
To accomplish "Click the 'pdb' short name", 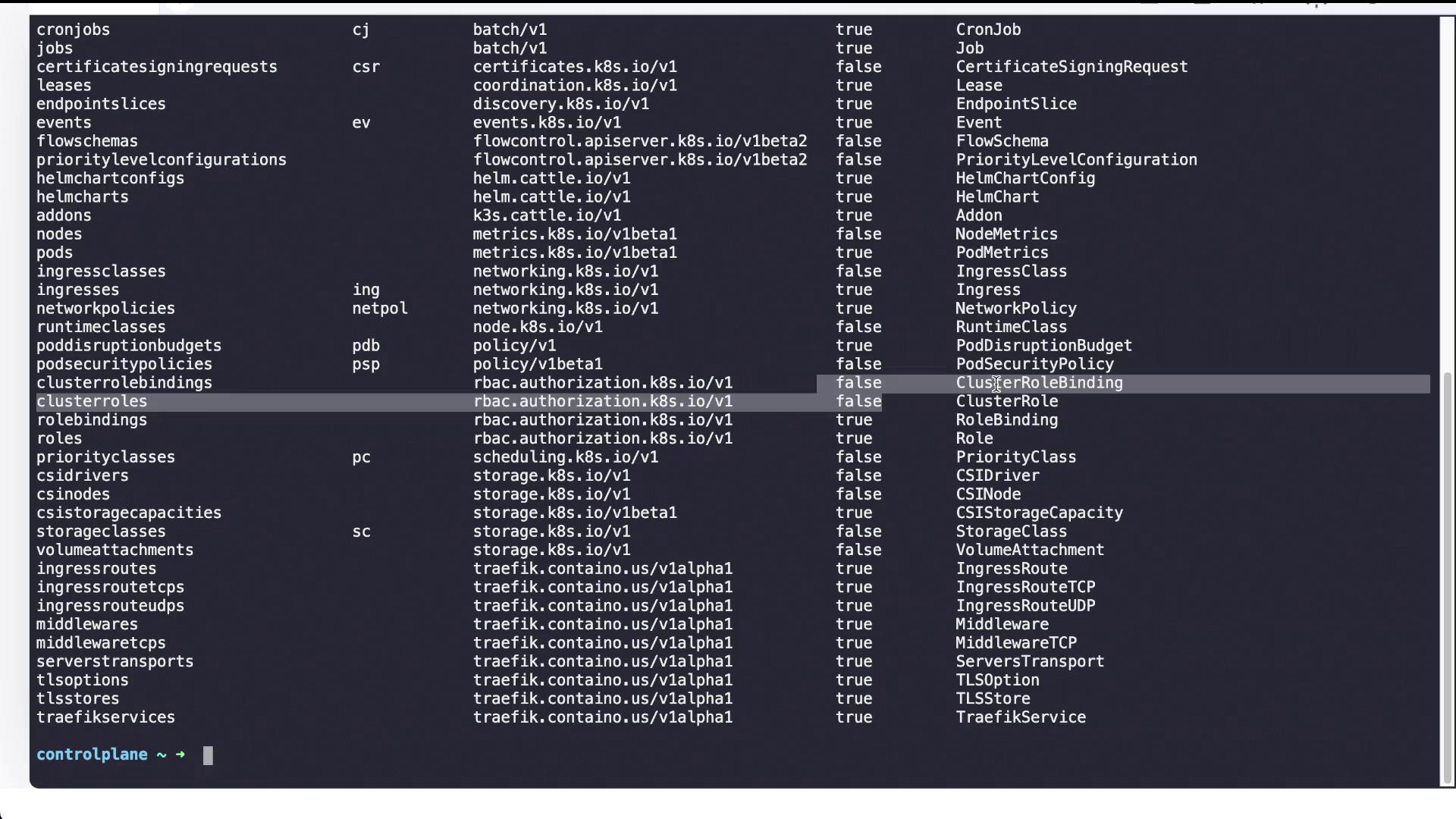I will 366,346.
